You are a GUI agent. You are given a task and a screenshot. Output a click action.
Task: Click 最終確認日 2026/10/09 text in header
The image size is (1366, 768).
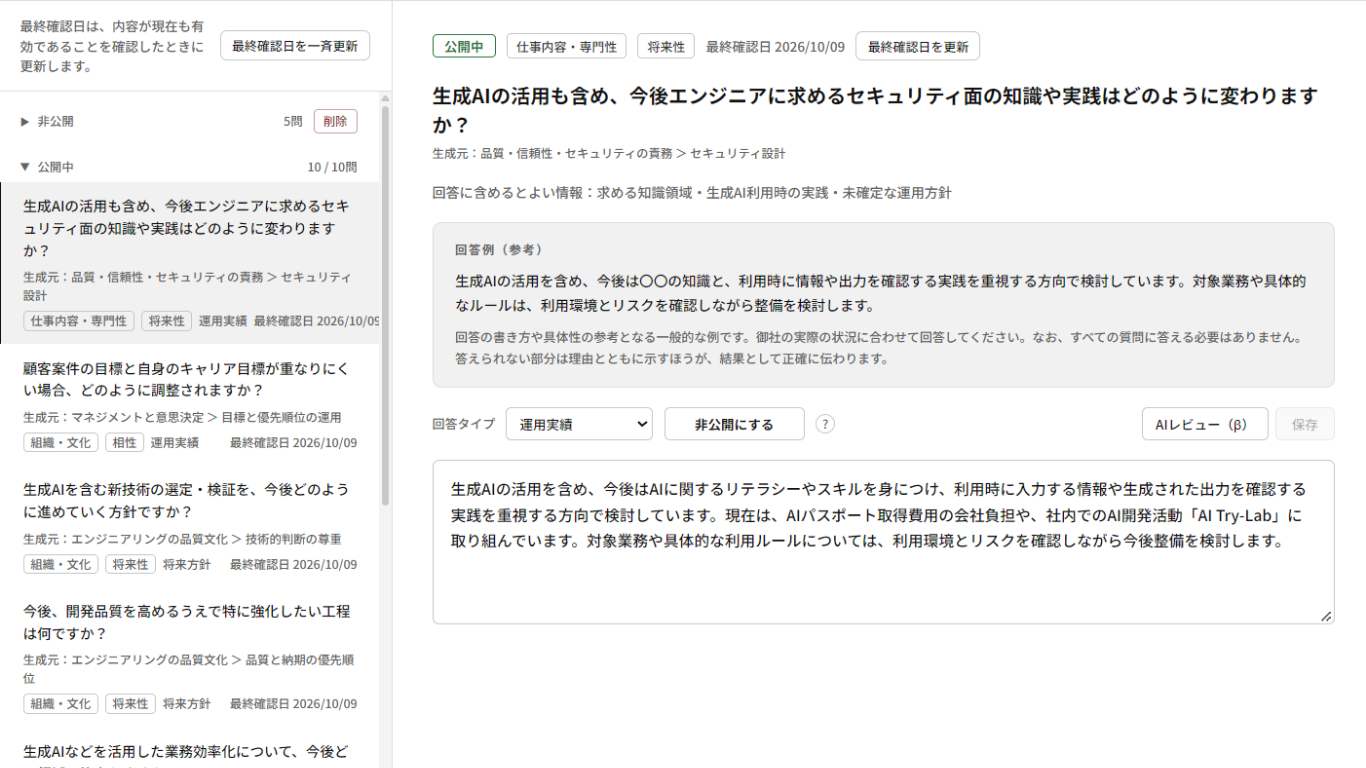[775, 47]
